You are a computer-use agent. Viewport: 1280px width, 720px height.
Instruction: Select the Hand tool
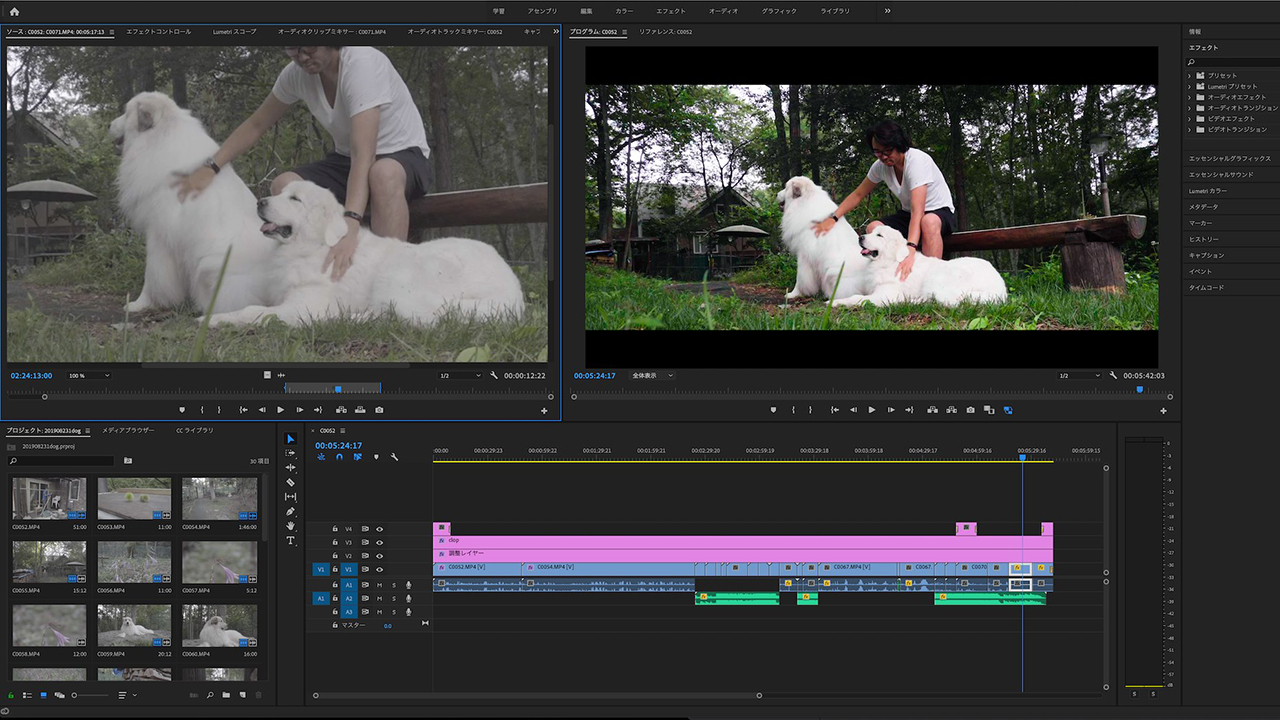click(291, 526)
